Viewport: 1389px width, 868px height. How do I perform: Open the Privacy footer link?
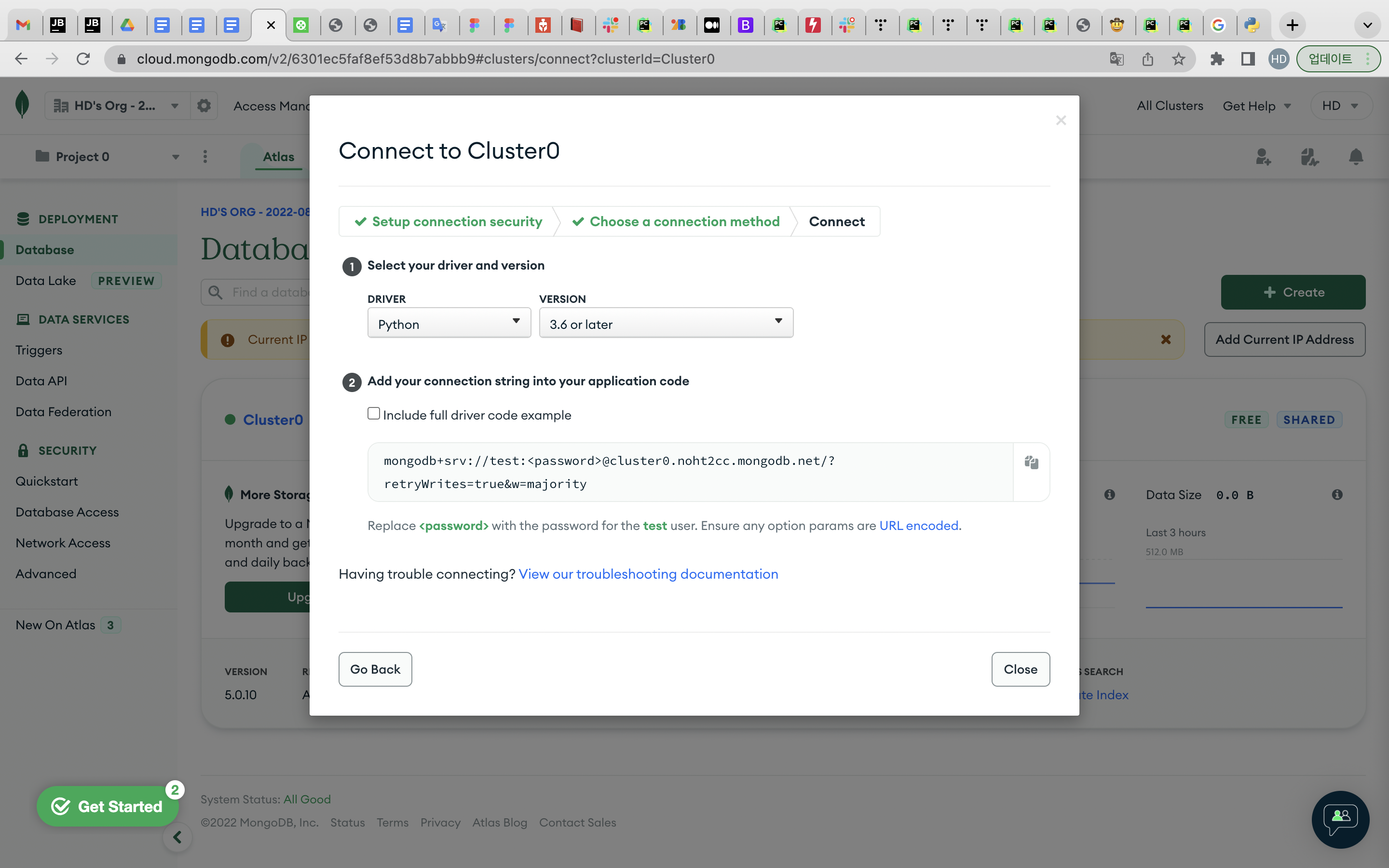coord(440,823)
